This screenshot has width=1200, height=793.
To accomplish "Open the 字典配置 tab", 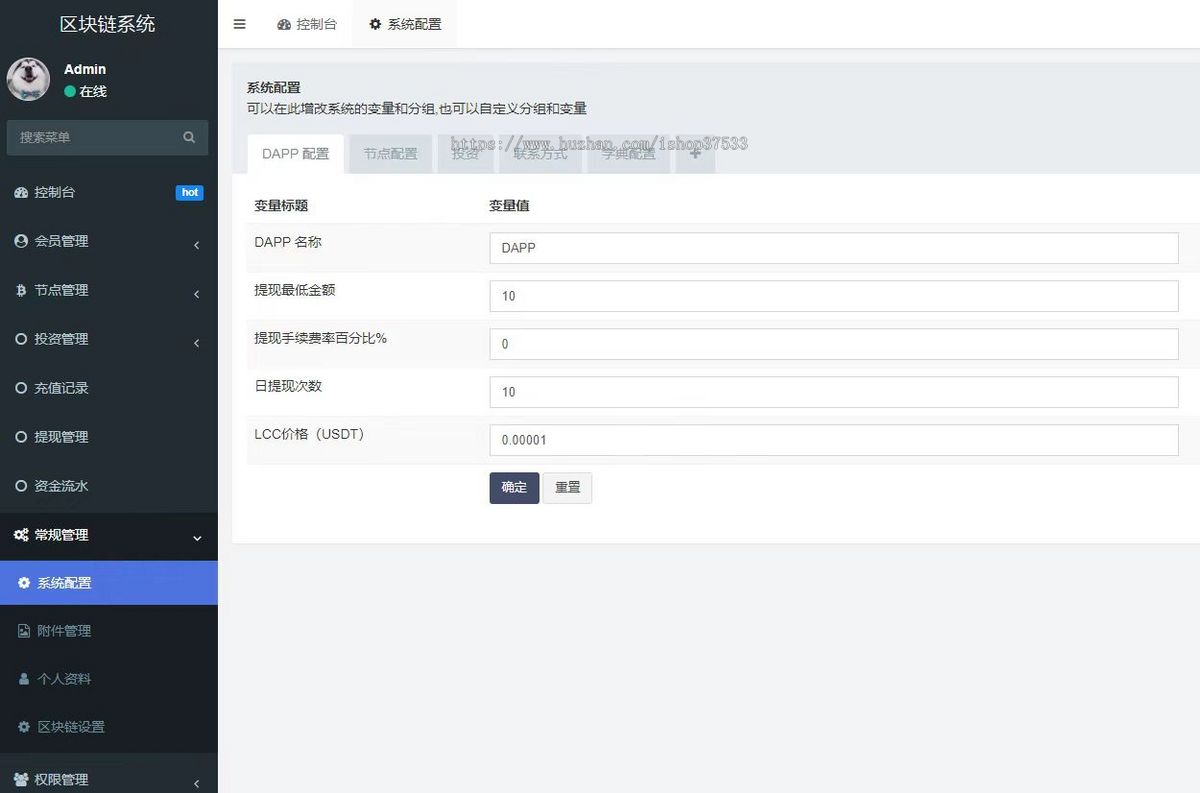I will [628, 154].
